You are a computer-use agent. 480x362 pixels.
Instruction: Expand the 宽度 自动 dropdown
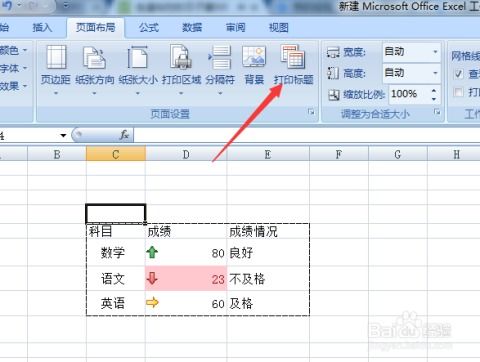click(435, 52)
